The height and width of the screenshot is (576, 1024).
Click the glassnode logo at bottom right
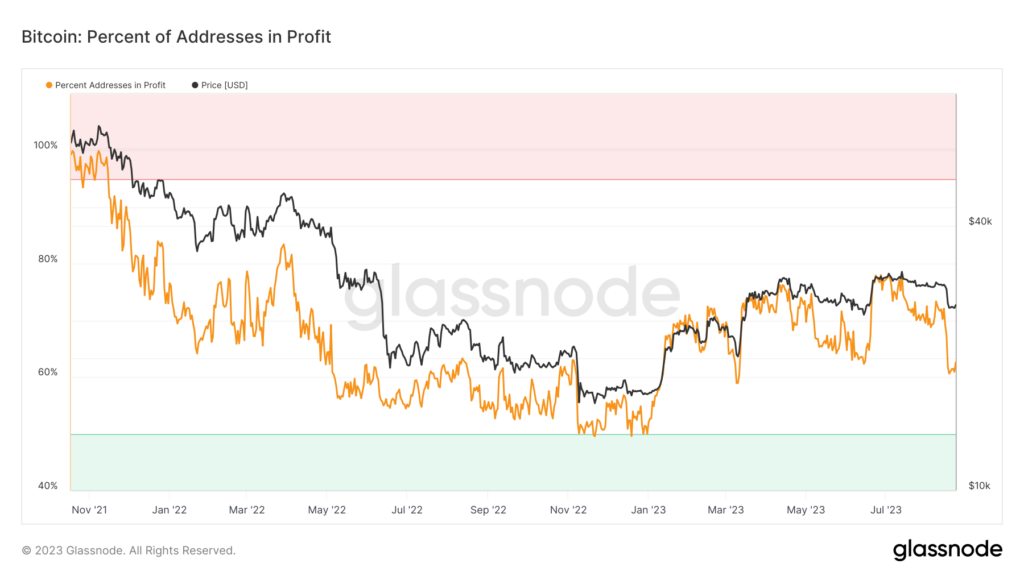click(x=947, y=549)
